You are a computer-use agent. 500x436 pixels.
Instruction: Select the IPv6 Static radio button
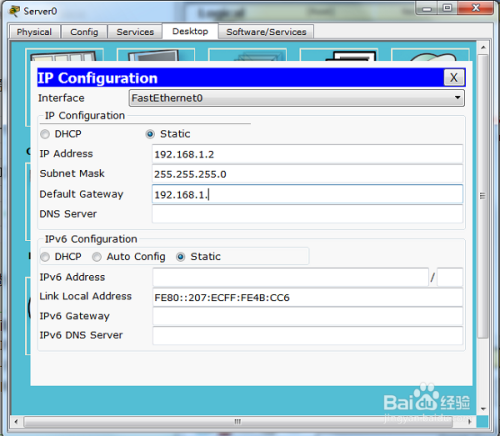tap(181, 257)
